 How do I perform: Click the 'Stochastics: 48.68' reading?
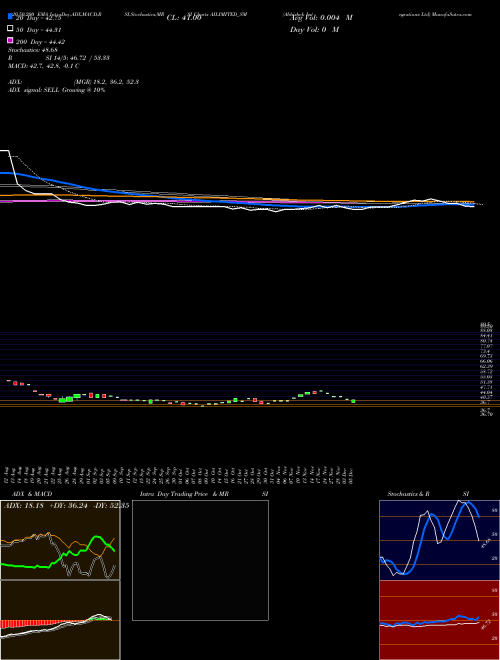point(32,50)
